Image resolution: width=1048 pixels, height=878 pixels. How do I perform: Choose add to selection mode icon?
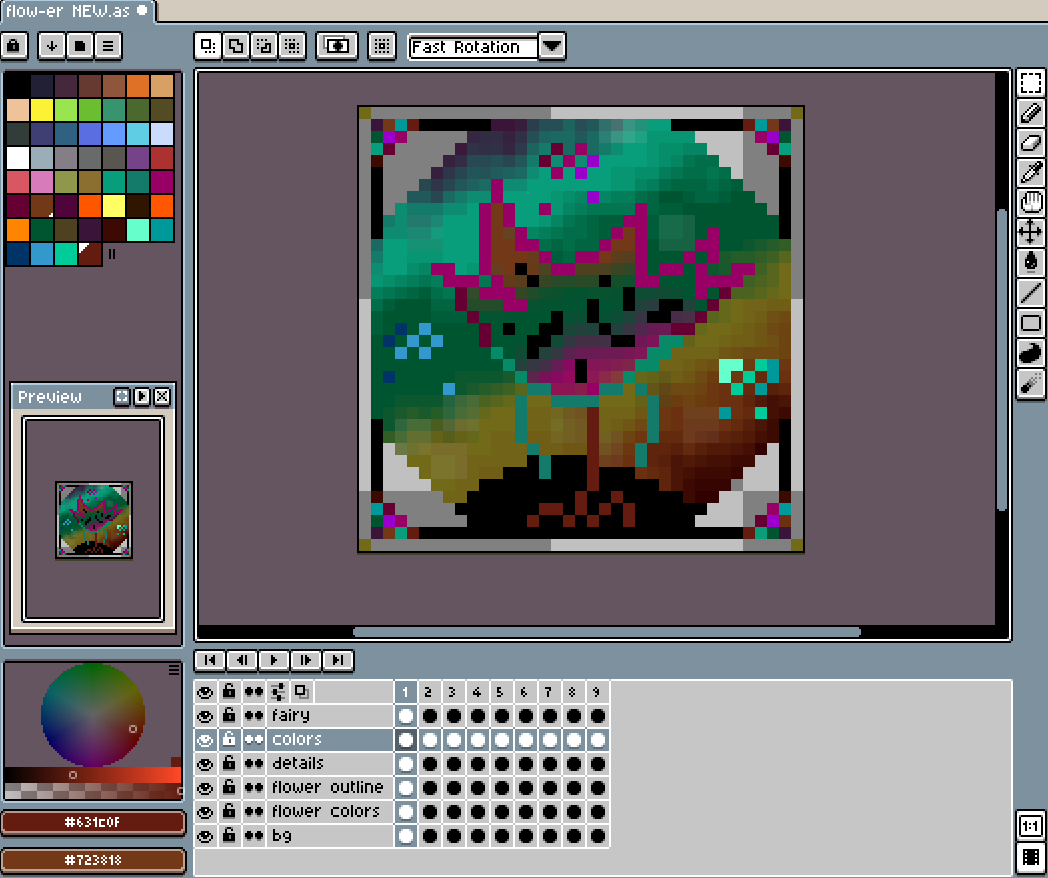[x=236, y=45]
